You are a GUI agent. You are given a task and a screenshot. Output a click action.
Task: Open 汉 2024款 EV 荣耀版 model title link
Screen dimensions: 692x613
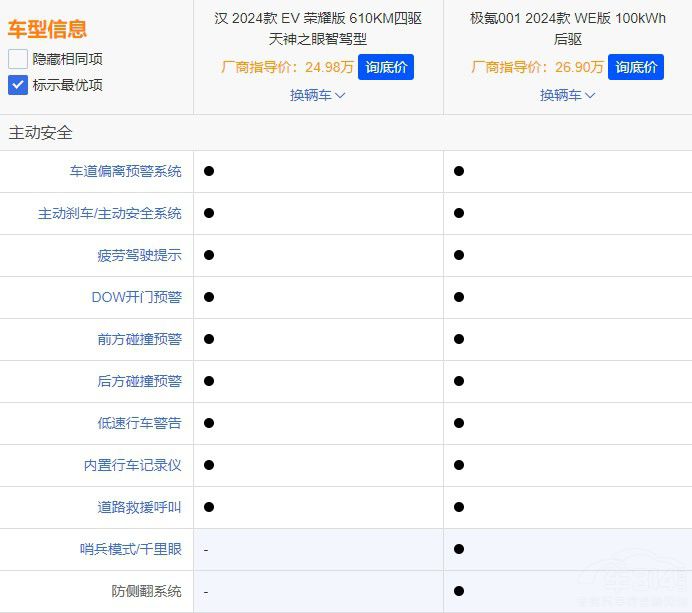click(x=318, y=28)
